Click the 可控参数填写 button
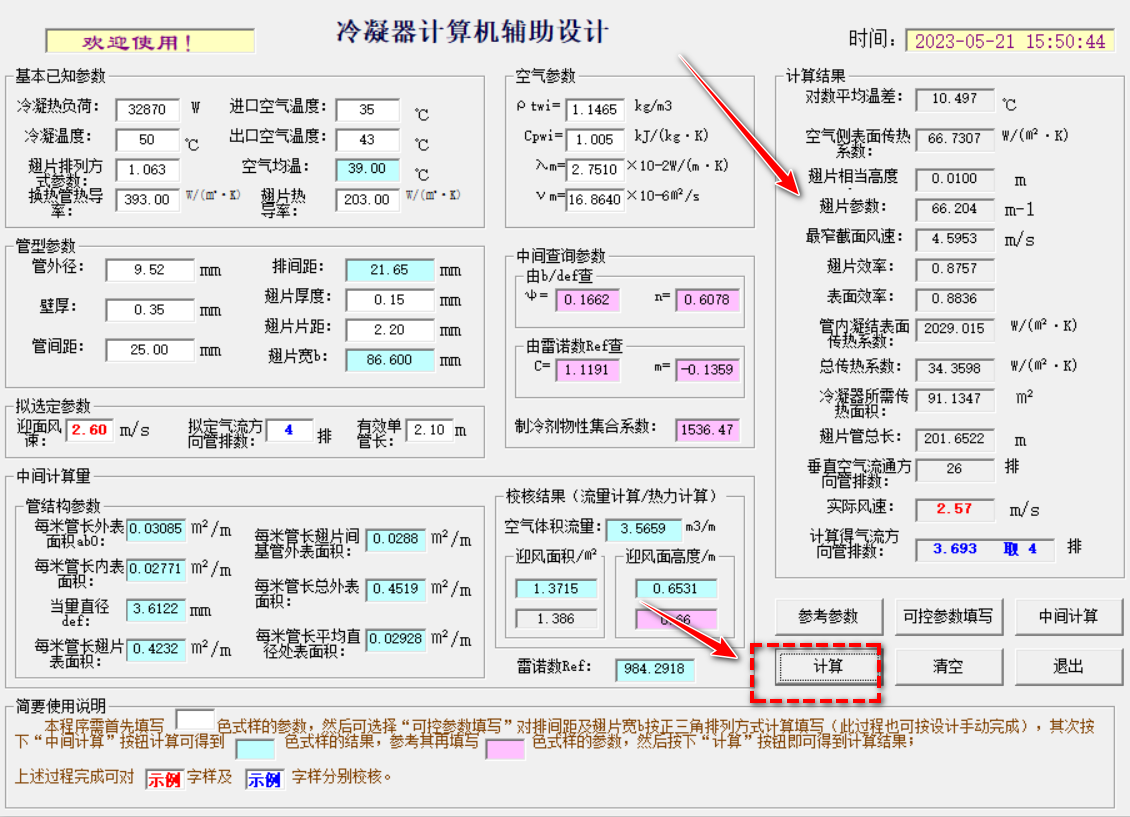This screenshot has width=1130, height=817. click(948, 616)
